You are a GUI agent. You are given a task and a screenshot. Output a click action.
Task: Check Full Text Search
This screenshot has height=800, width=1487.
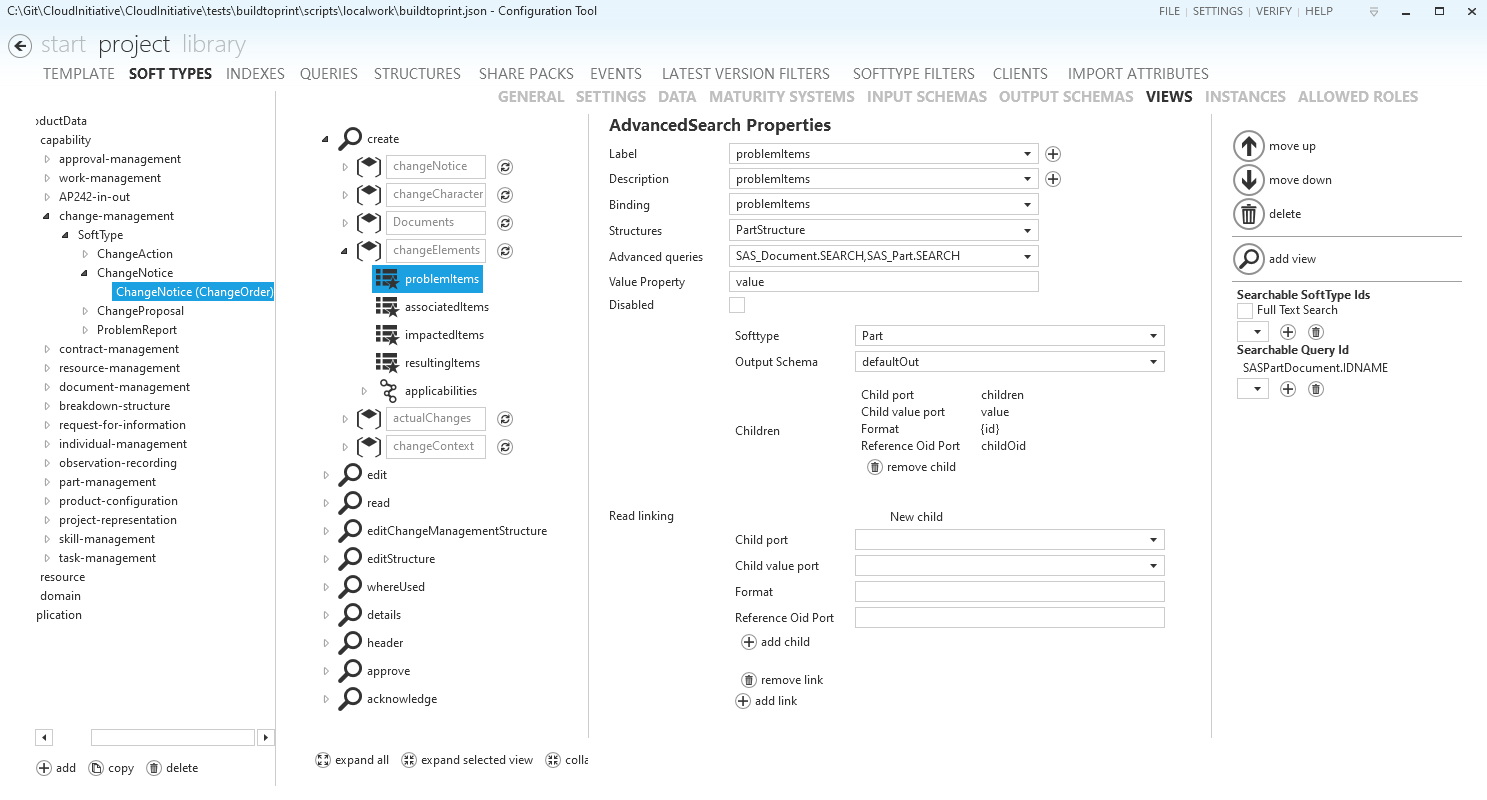[x=1245, y=310]
